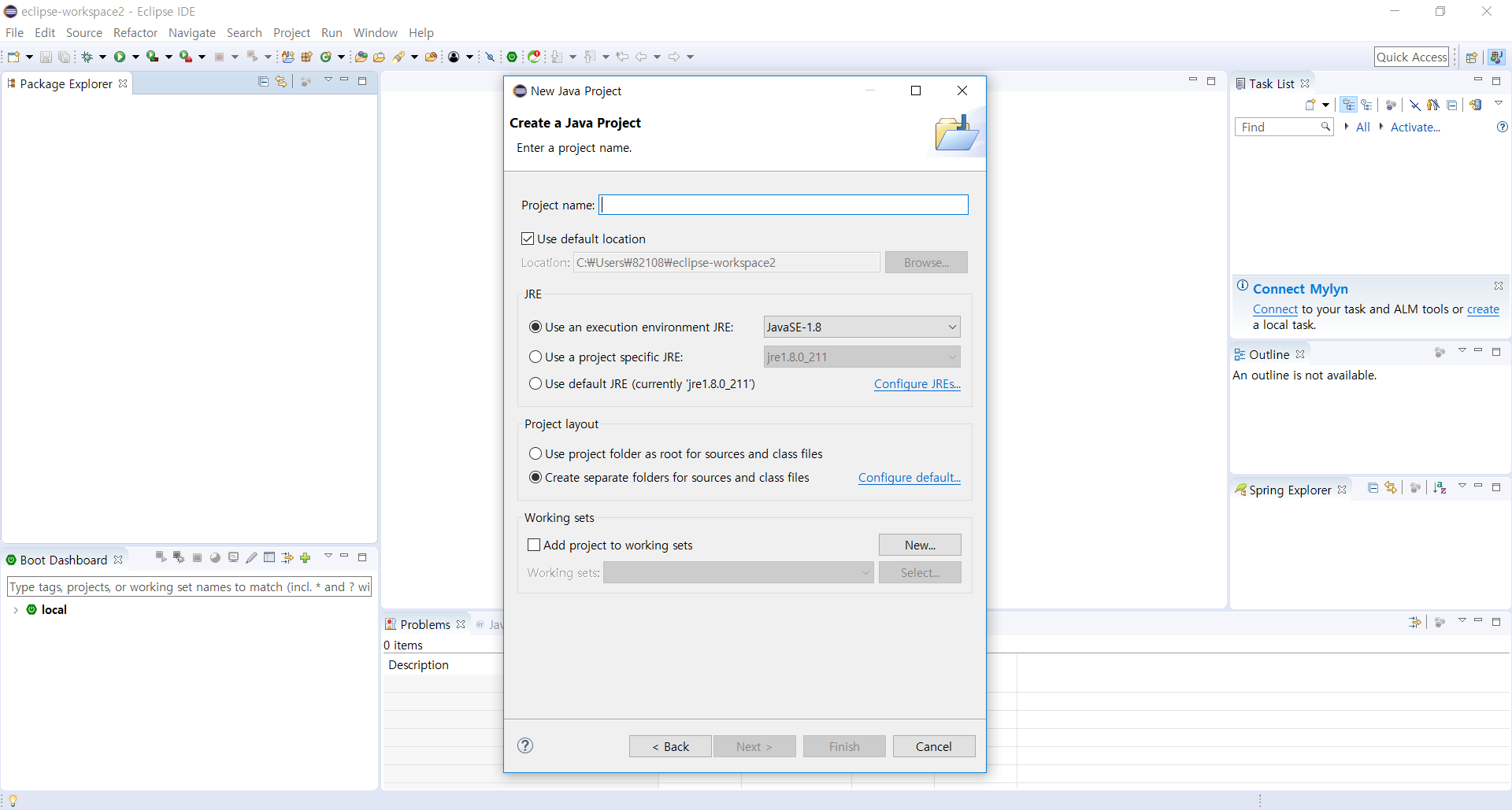Switch to the Problems tab
The width and height of the screenshot is (1512, 810).
click(425, 624)
